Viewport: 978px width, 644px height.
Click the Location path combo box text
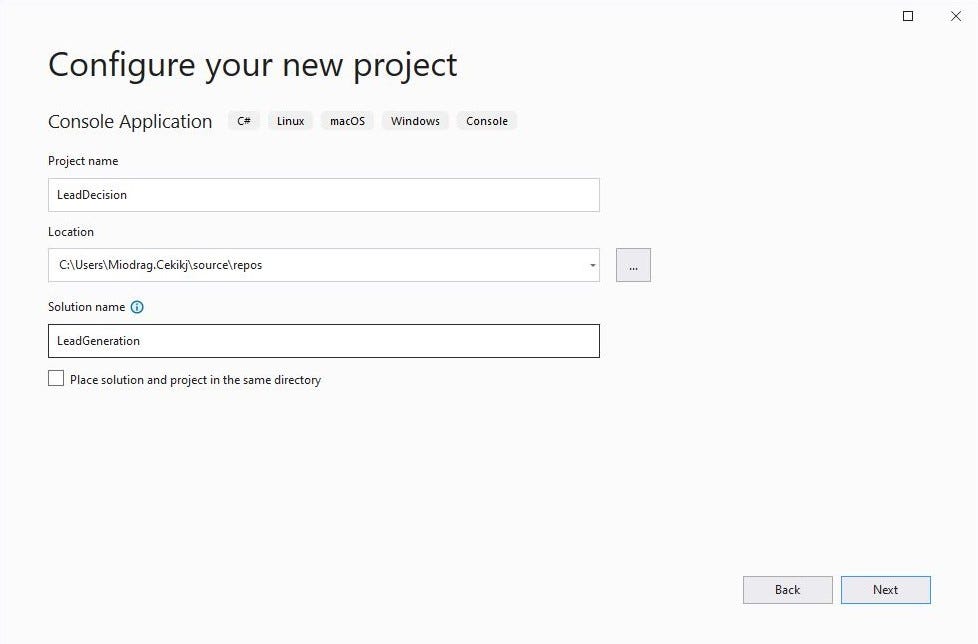click(300, 265)
